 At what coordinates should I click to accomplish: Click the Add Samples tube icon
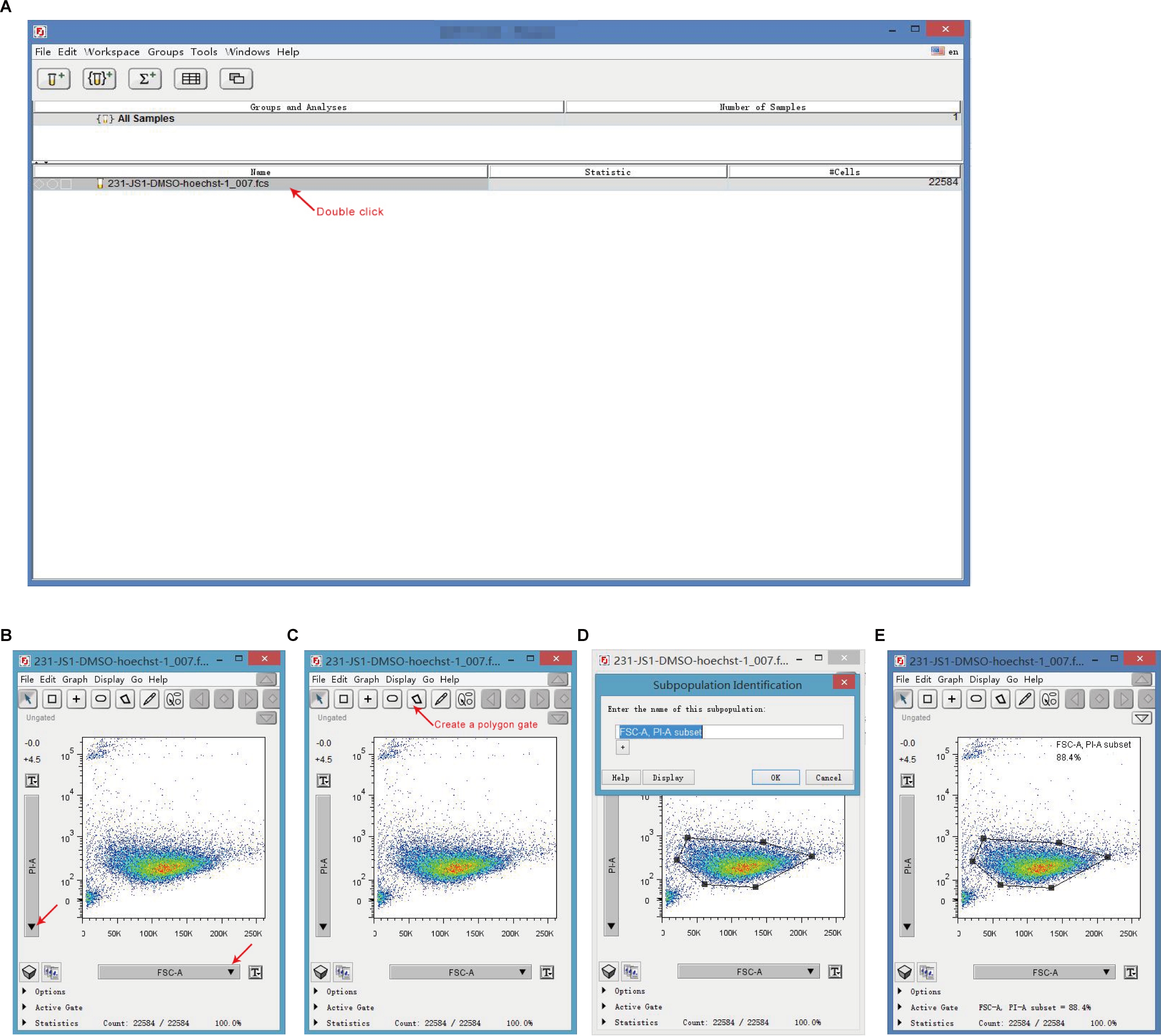tap(53, 79)
